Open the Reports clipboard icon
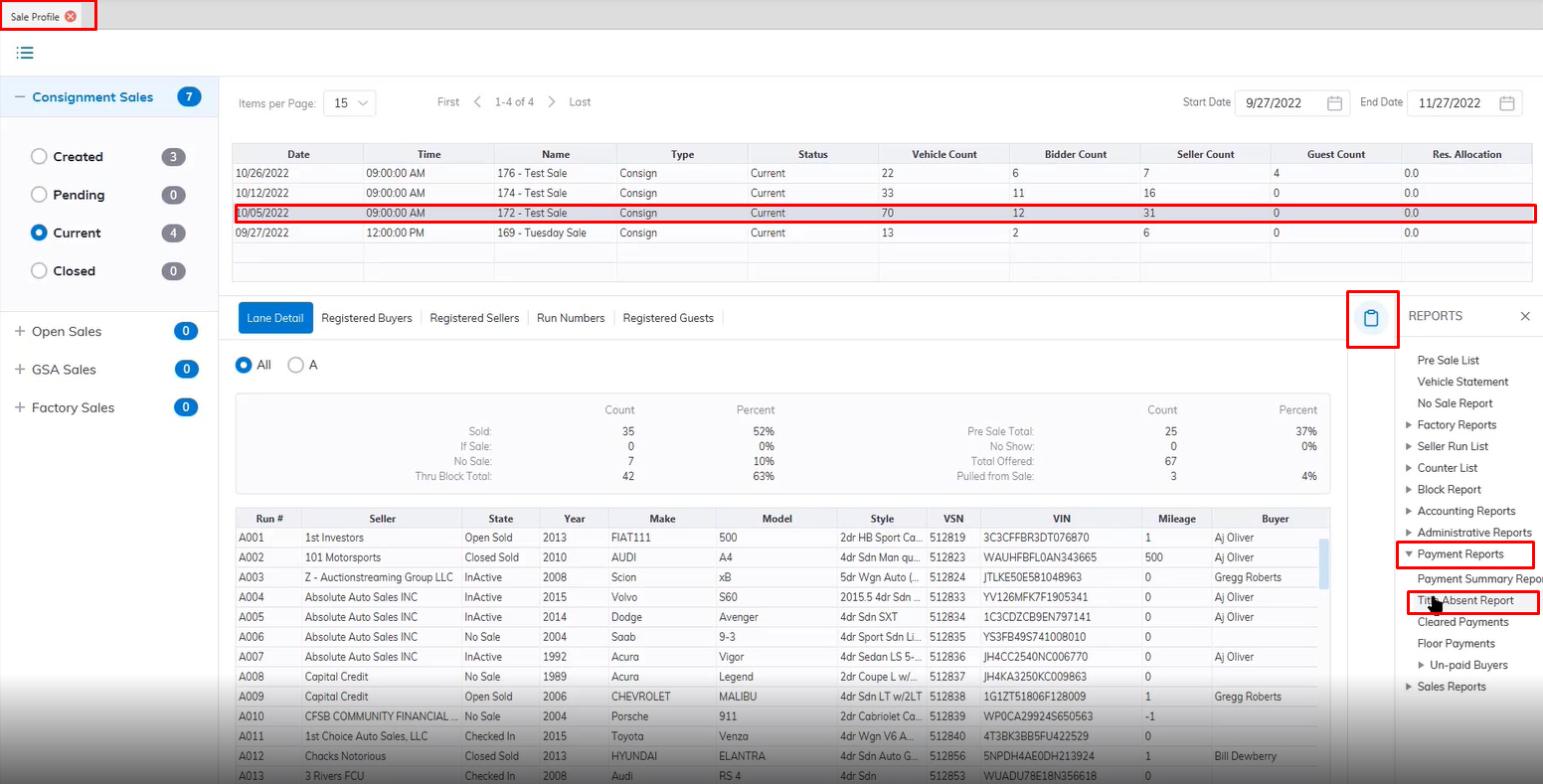The height and width of the screenshot is (784, 1543). (x=1372, y=318)
